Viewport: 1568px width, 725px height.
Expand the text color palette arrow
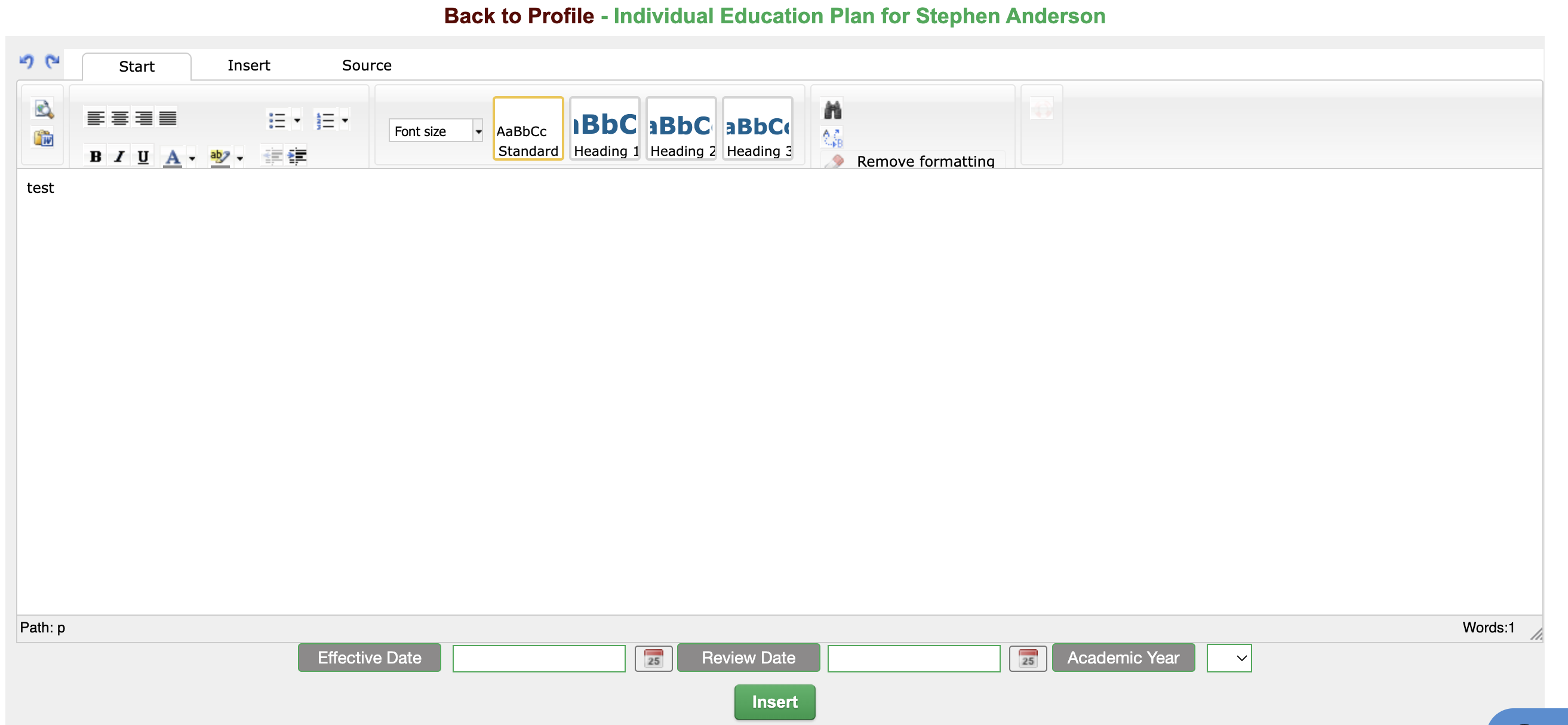(x=192, y=158)
